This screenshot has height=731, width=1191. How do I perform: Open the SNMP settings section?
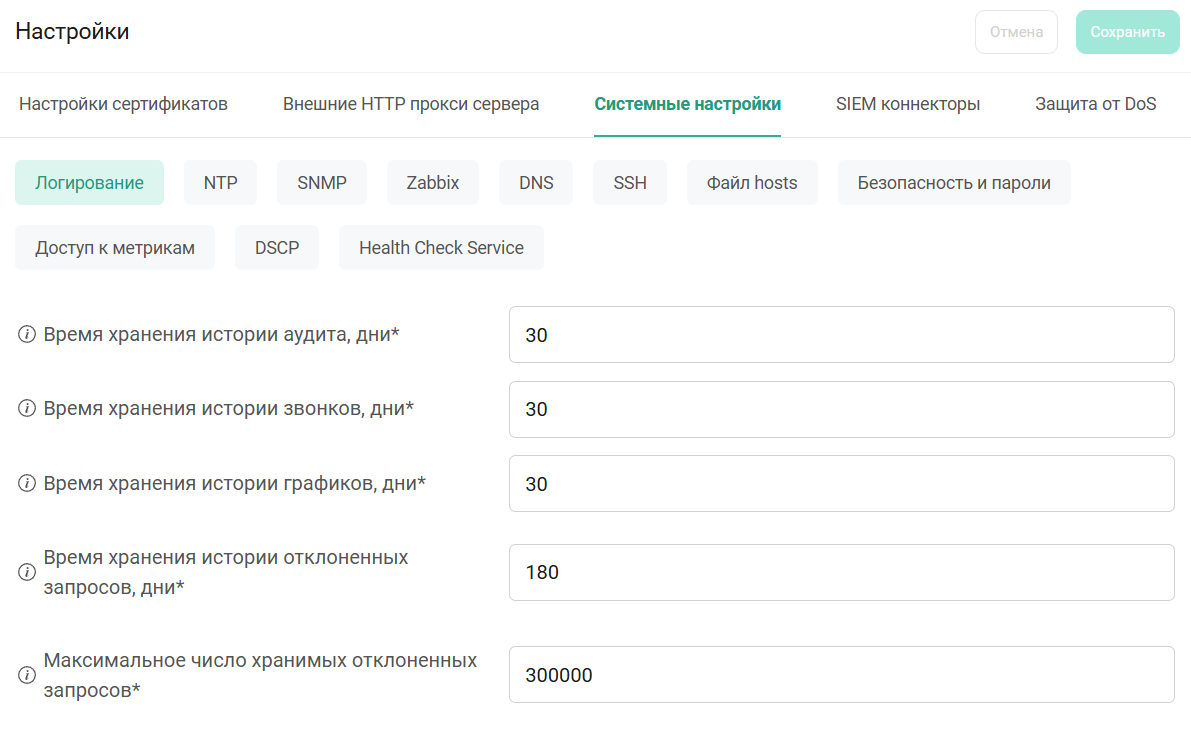click(x=322, y=183)
